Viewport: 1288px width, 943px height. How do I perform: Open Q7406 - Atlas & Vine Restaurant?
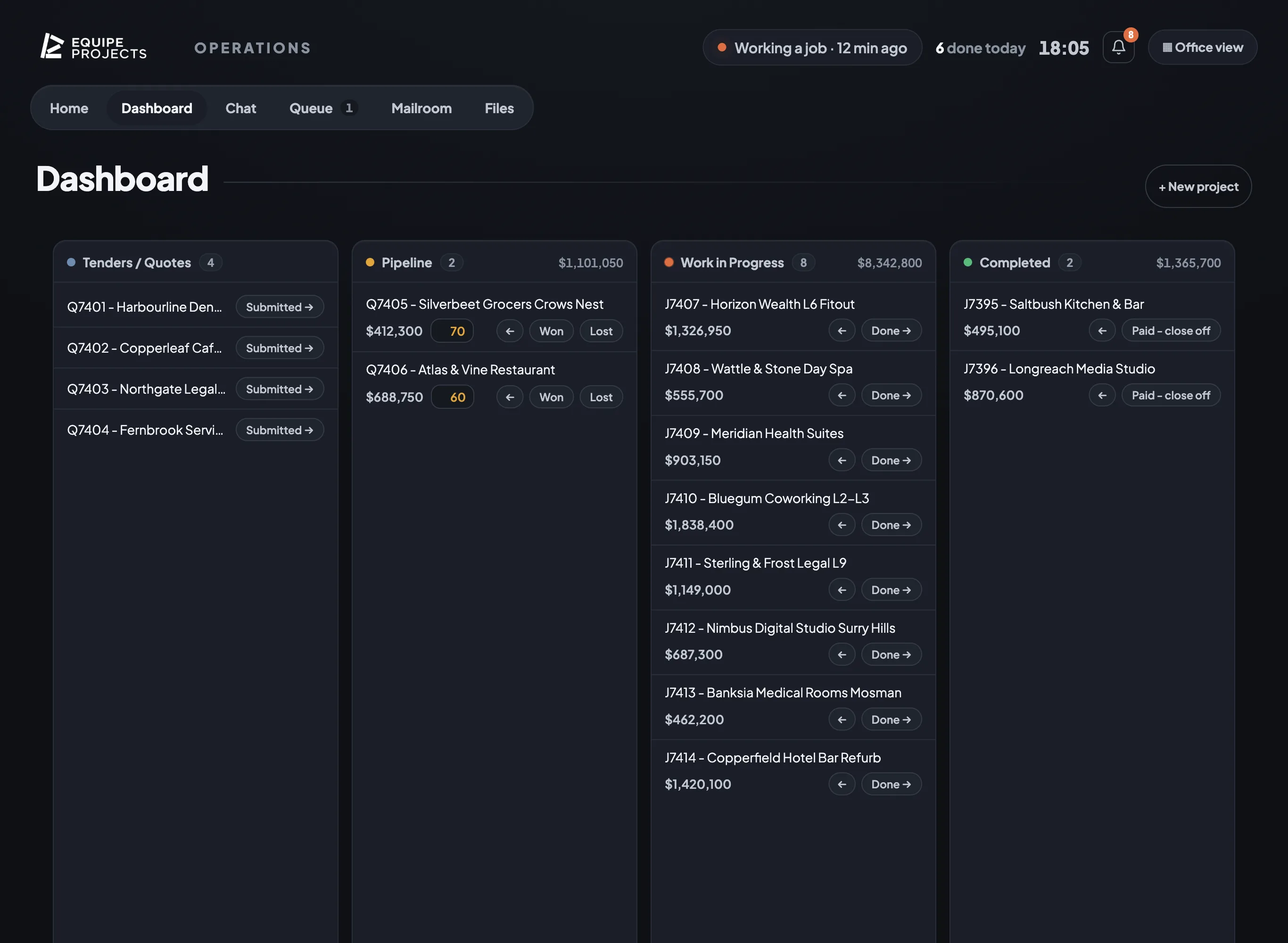click(x=460, y=369)
